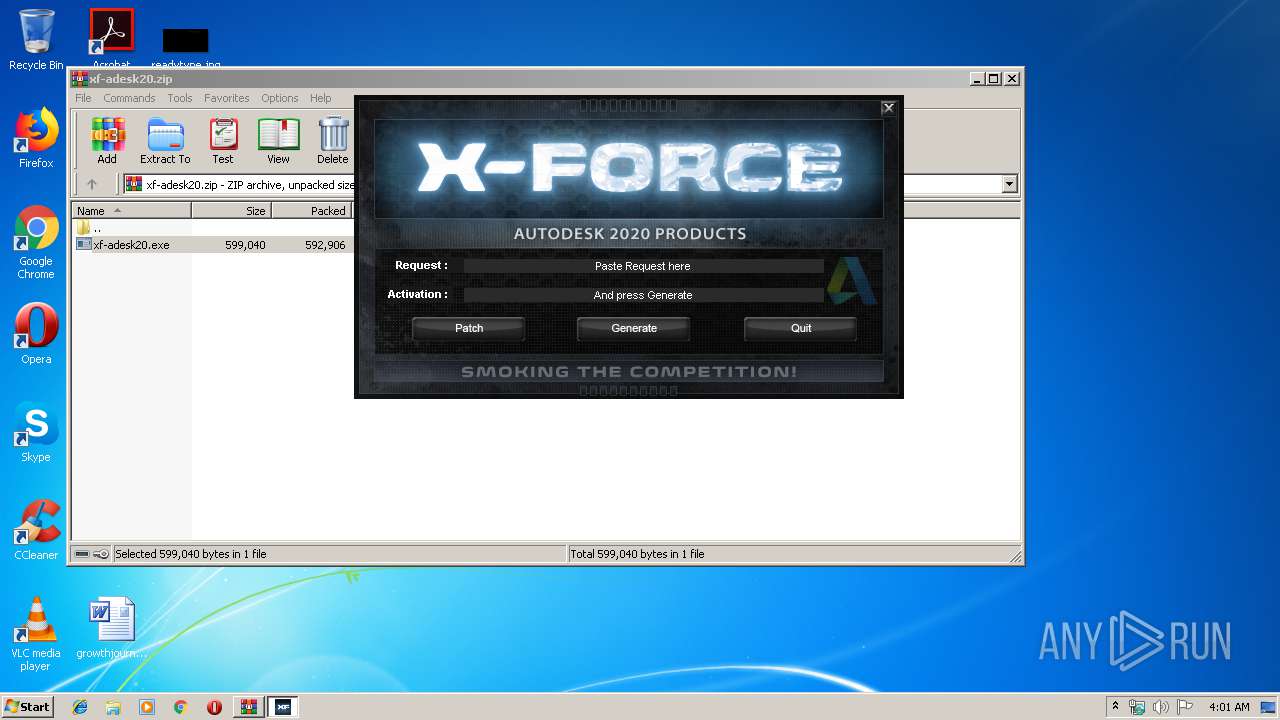The image size is (1280, 720).
Task: Click the taskbar clock showing 4:01 AM
Action: click(x=1229, y=707)
